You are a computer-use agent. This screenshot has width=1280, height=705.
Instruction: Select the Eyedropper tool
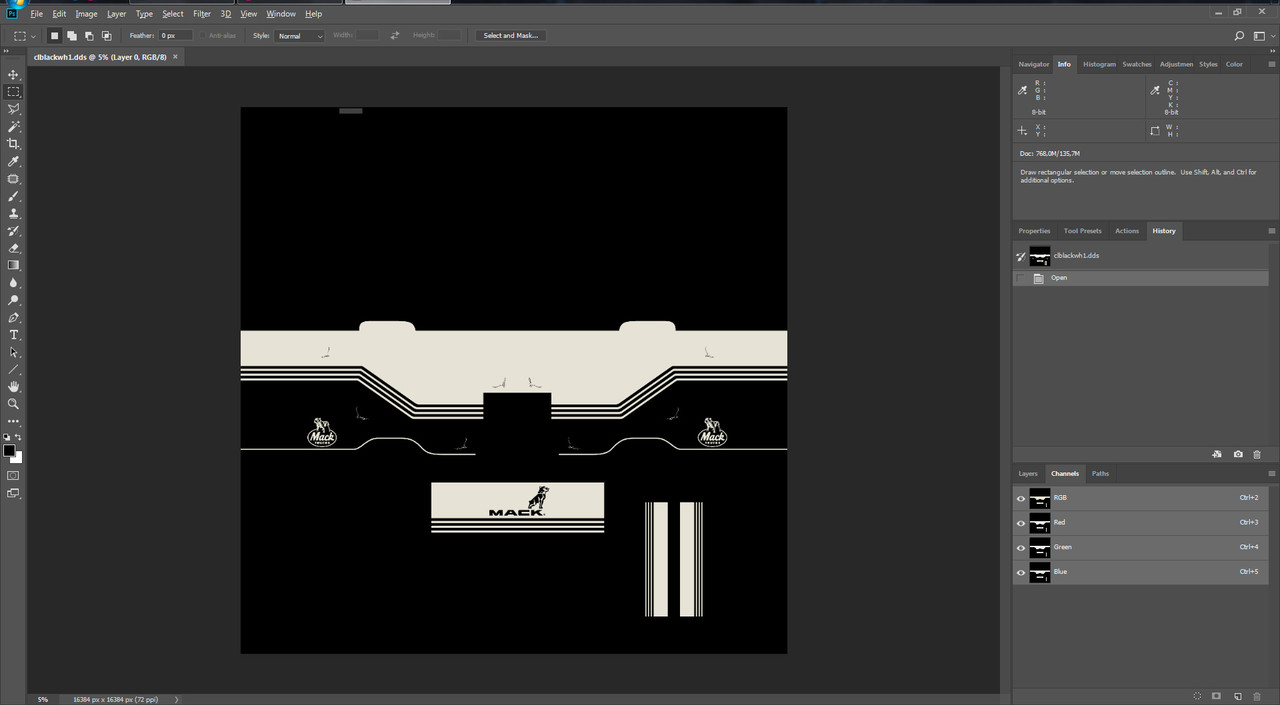[x=14, y=161]
